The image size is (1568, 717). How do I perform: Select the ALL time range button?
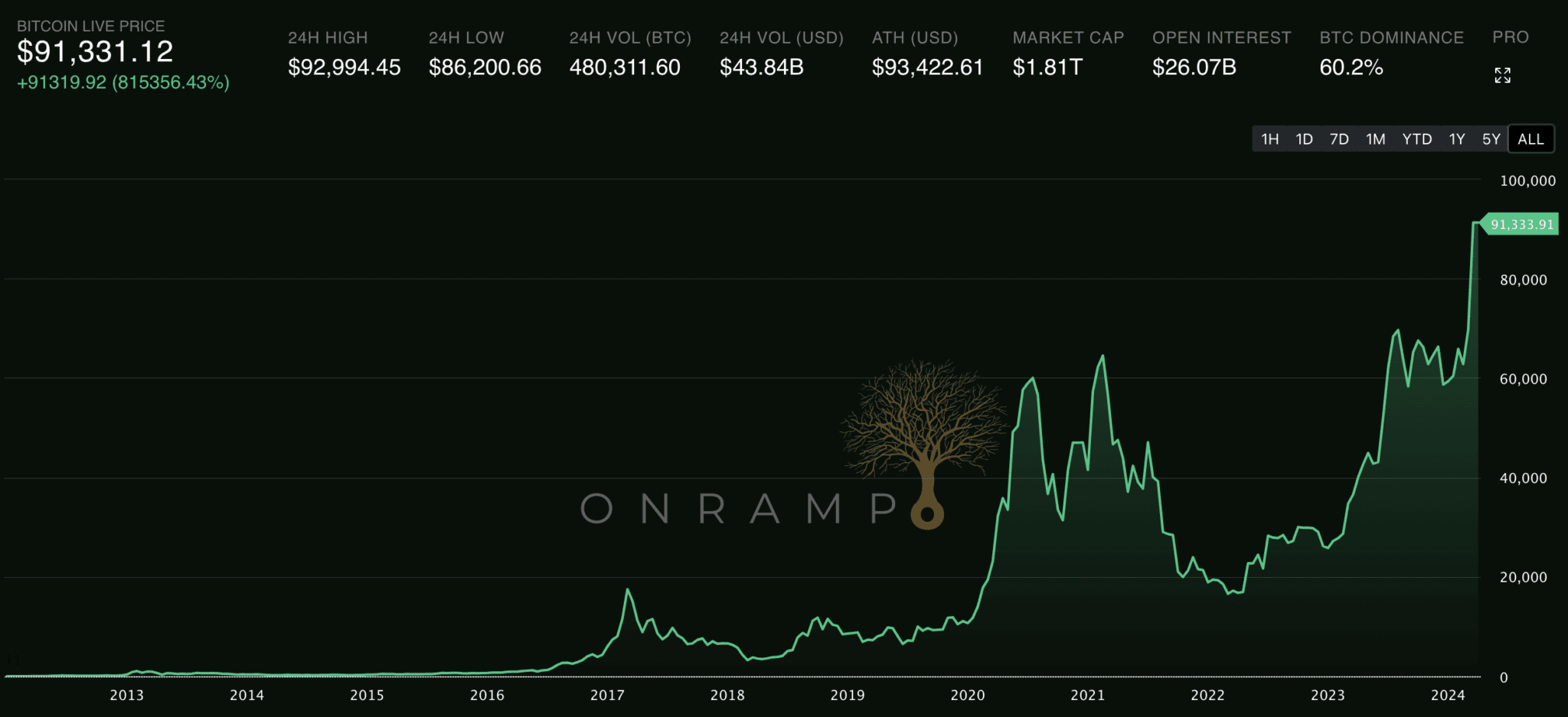[x=1530, y=139]
